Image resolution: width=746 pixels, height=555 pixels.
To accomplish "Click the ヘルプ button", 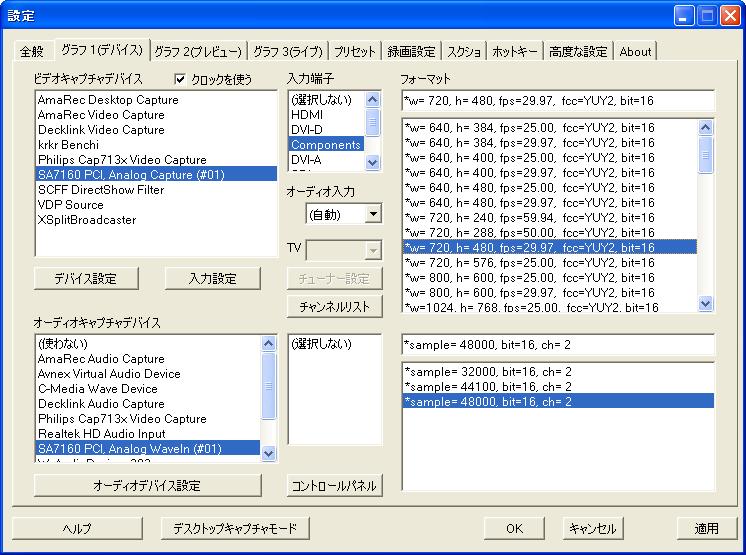I will point(77,528).
